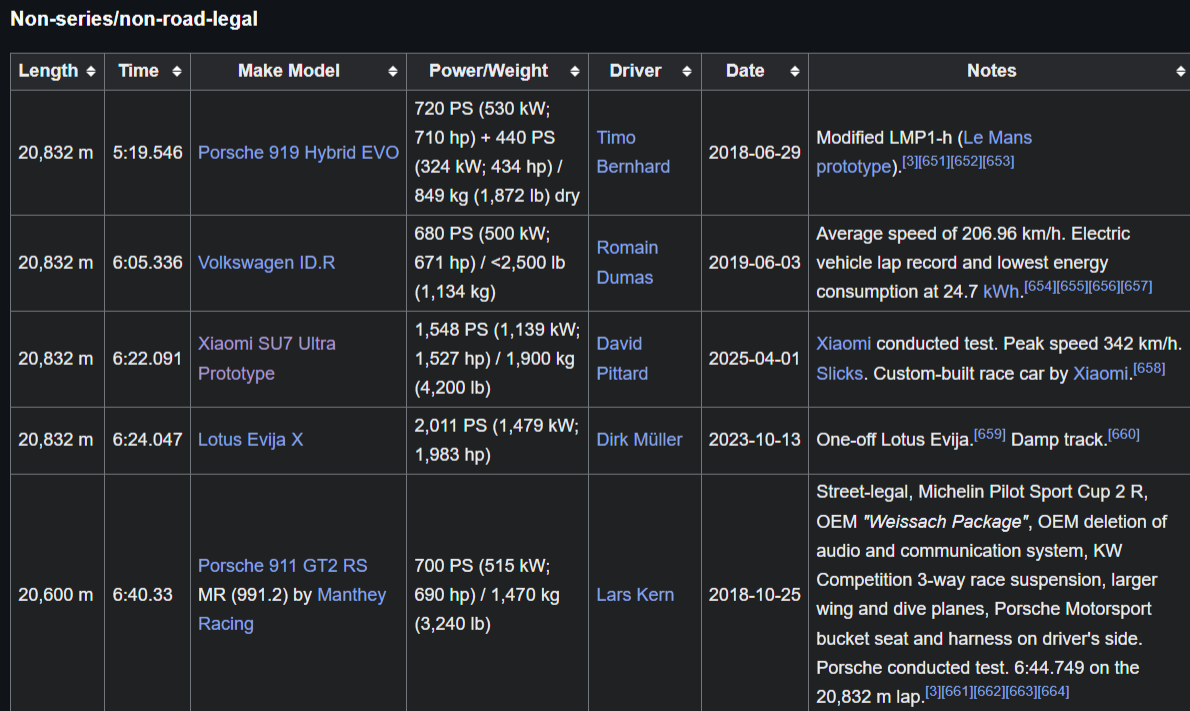Follow the Le Mans prototype link
This screenshot has width=1190, height=711.
coord(924,152)
